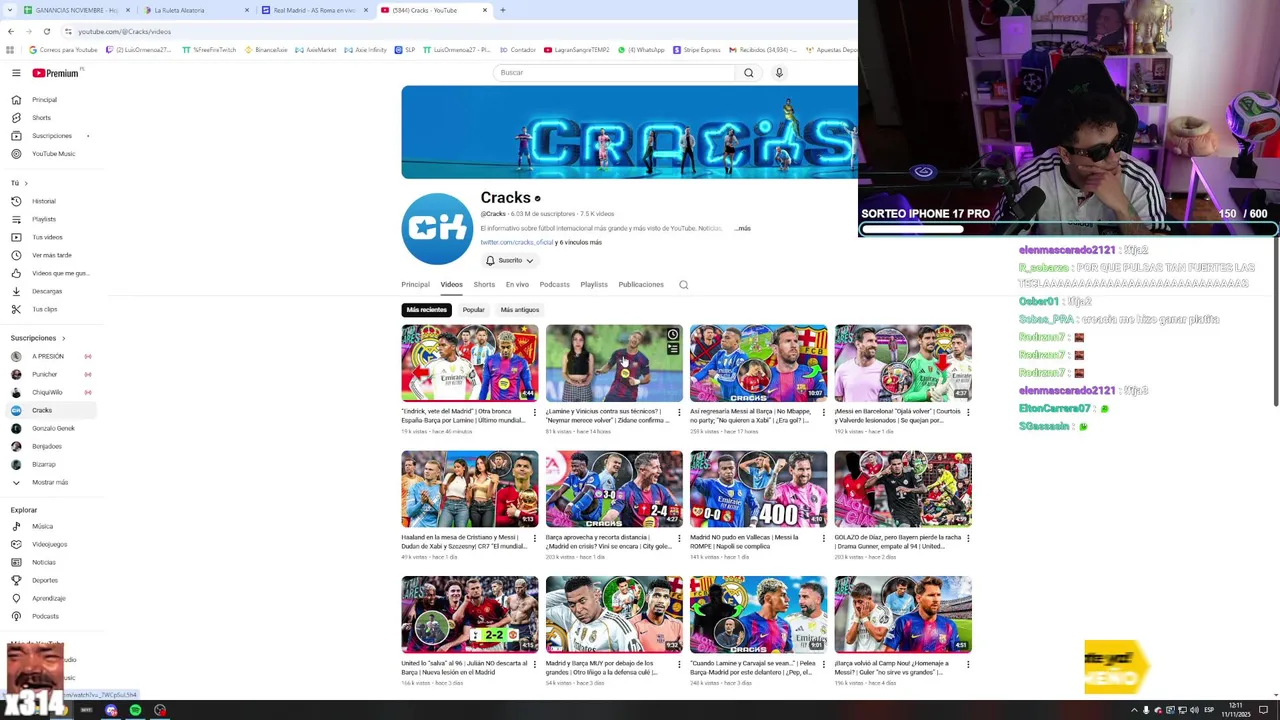Go back in browser history
Viewport: 1280px width, 720px height.
[x=10, y=31]
